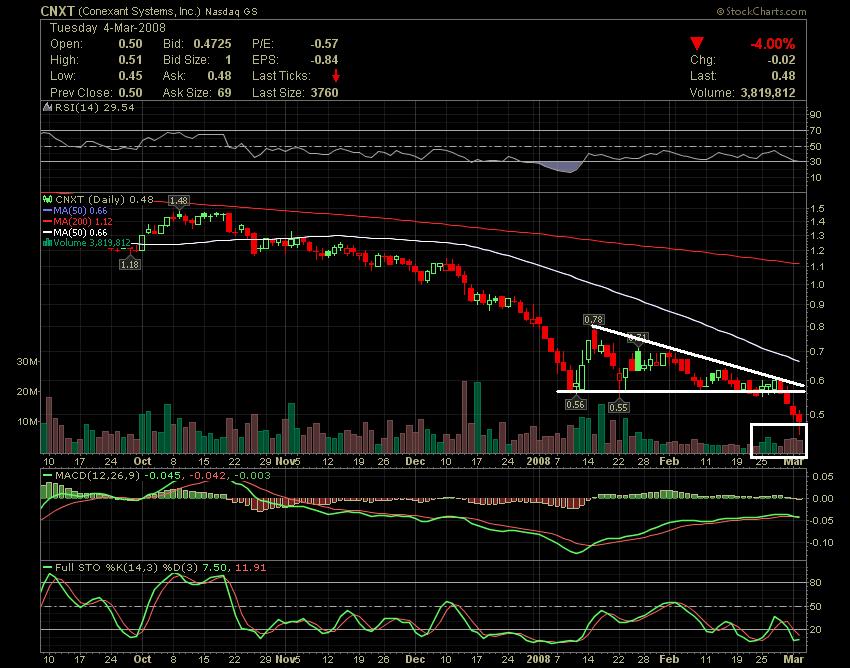Click the candlestick icon before CNXT (Daily)
This screenshot has height=668, width=850.
coord(48,200)
